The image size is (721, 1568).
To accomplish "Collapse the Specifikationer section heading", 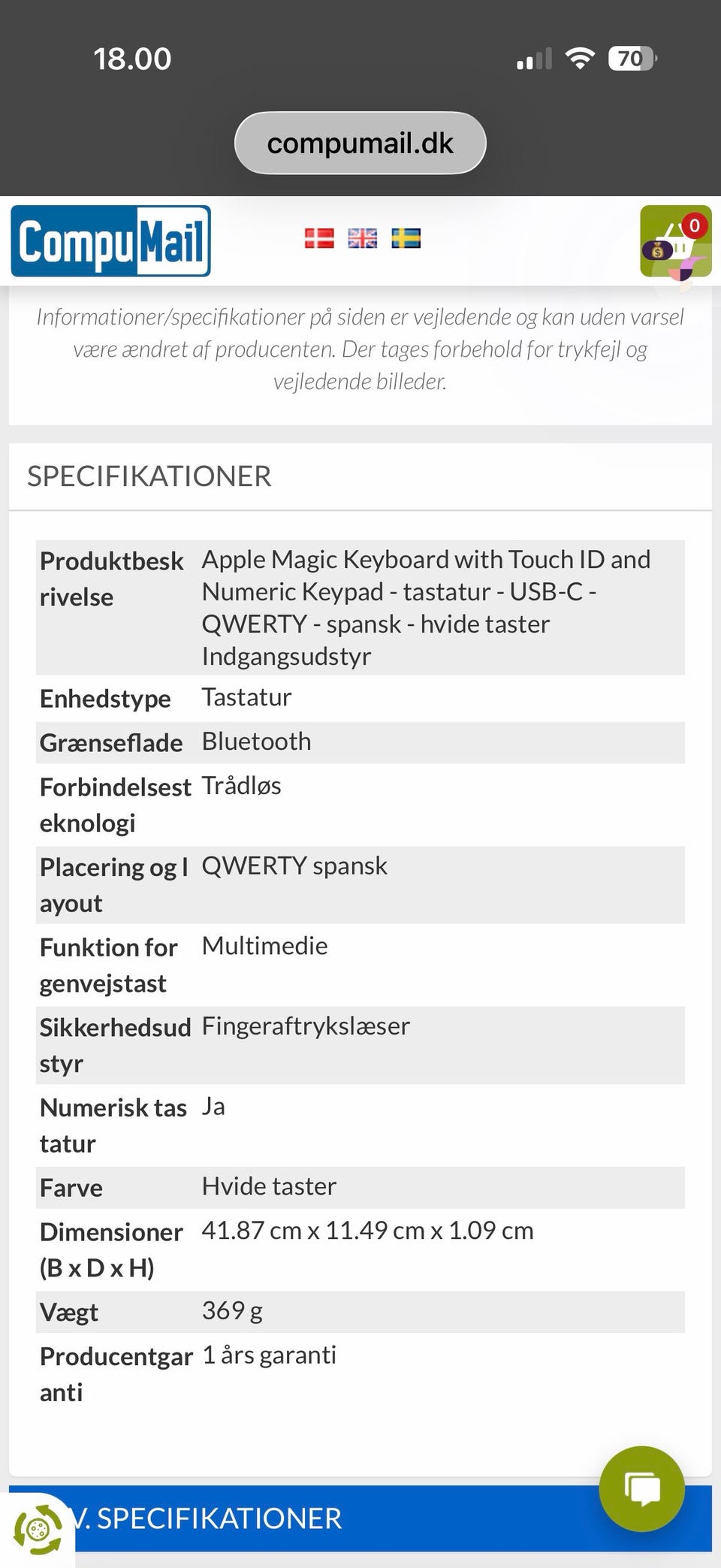I will point(150,476).
